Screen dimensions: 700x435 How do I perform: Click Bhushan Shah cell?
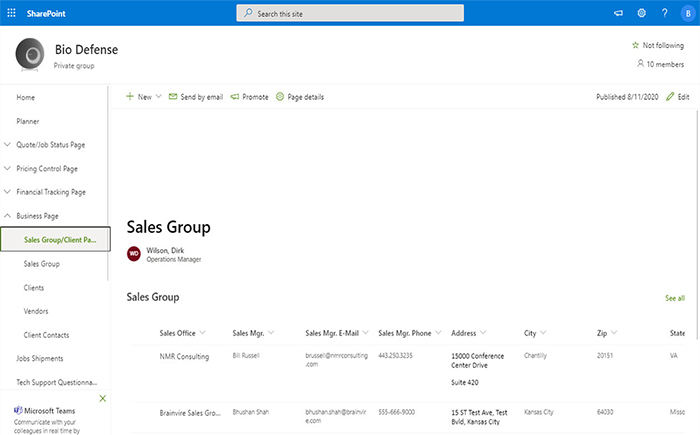pyautogui.click(x=251, y=412)
